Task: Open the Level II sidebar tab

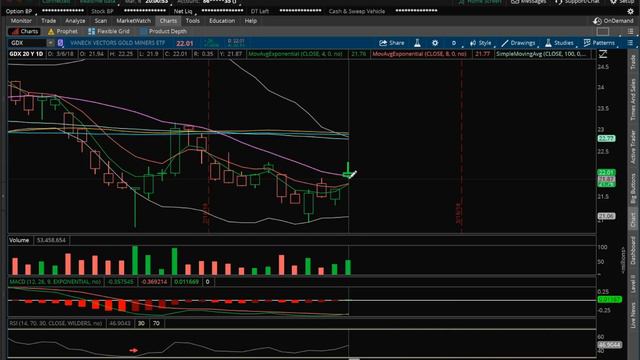Action: pyautogui.click(x=633, y=283)
